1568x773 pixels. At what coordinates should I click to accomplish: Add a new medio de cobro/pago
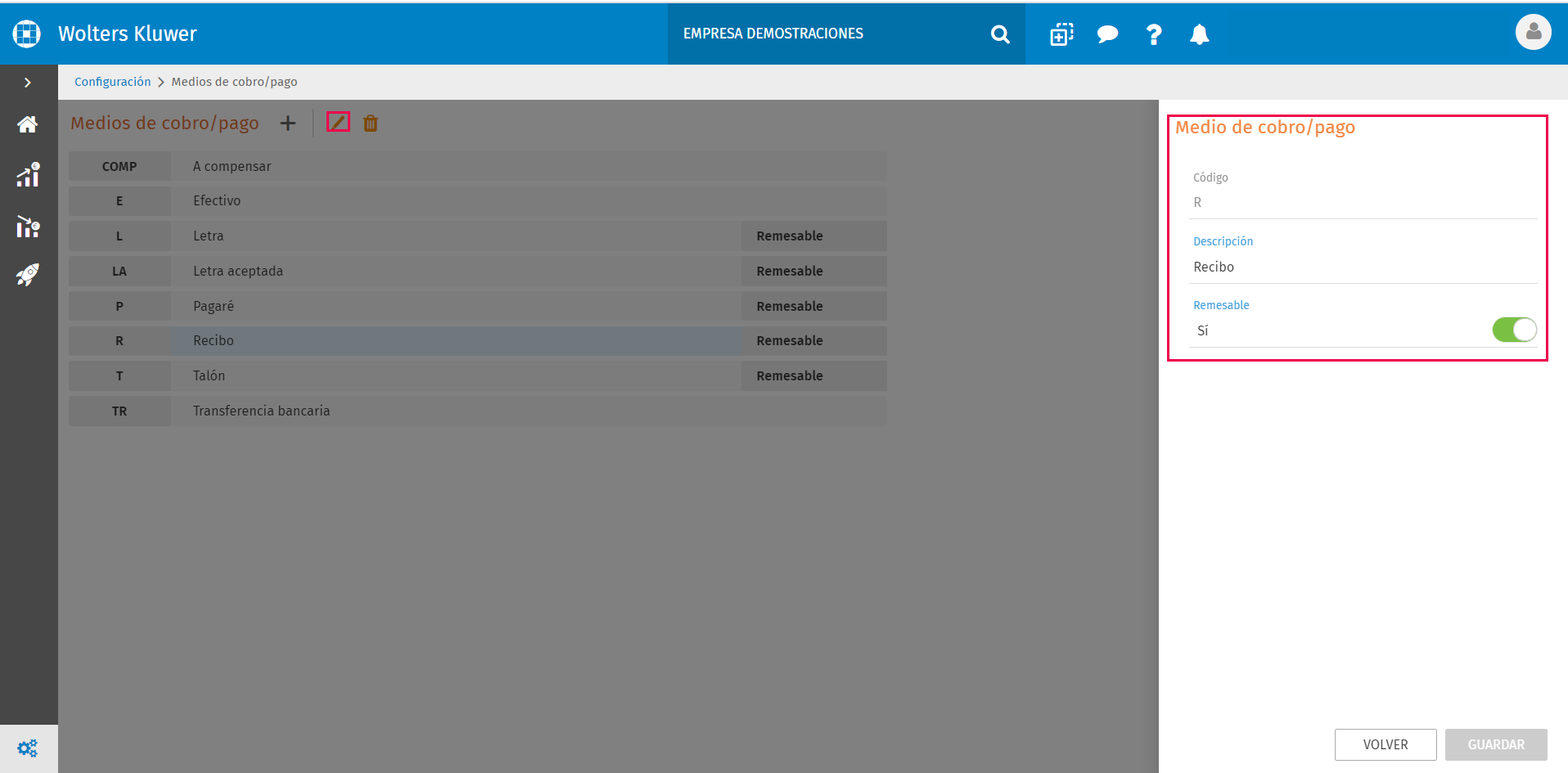(x=288, y=124)
